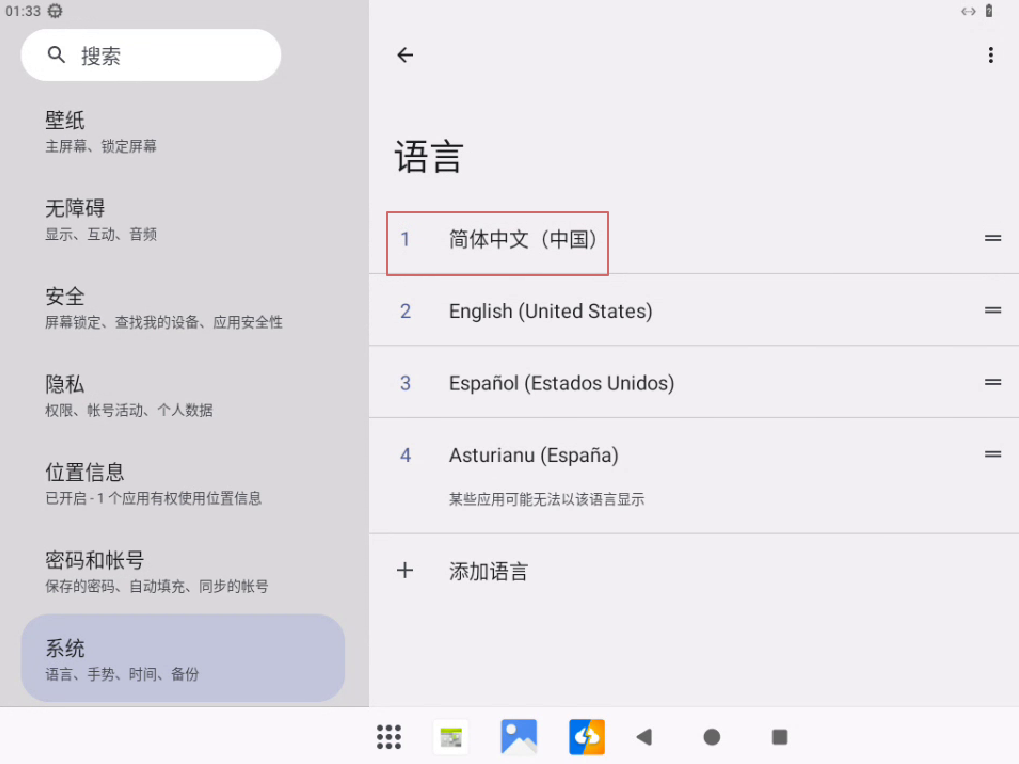Click the 搜索 settings search field
Viewport: 1019px width, 764px height.
(x=151, y=55)
